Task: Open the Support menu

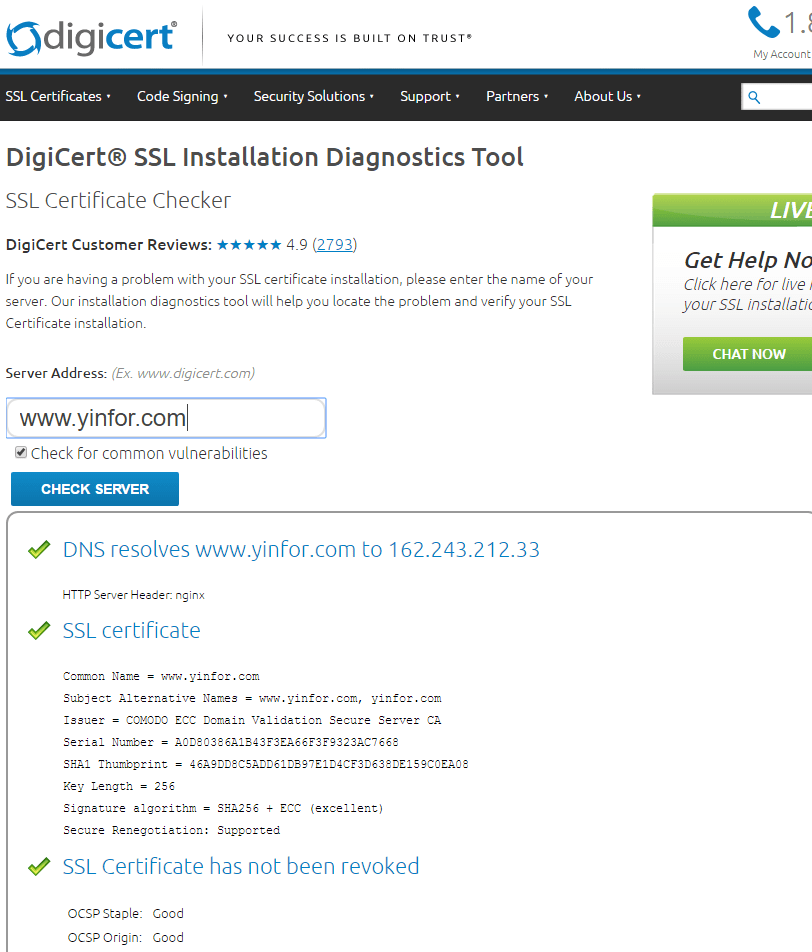Action: point(430,97)
